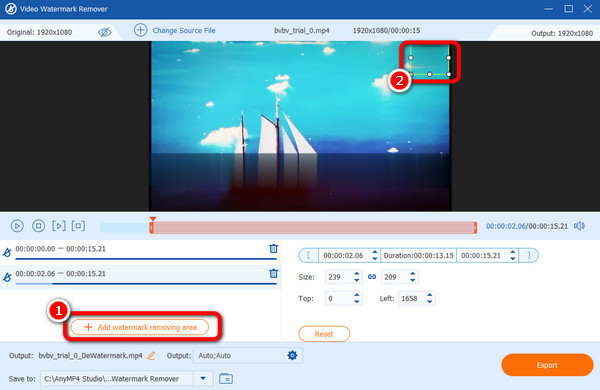The height and width of the screenshot is (390, 600).
Task: Set start point with left bracket button
Action: pos(308,255)
